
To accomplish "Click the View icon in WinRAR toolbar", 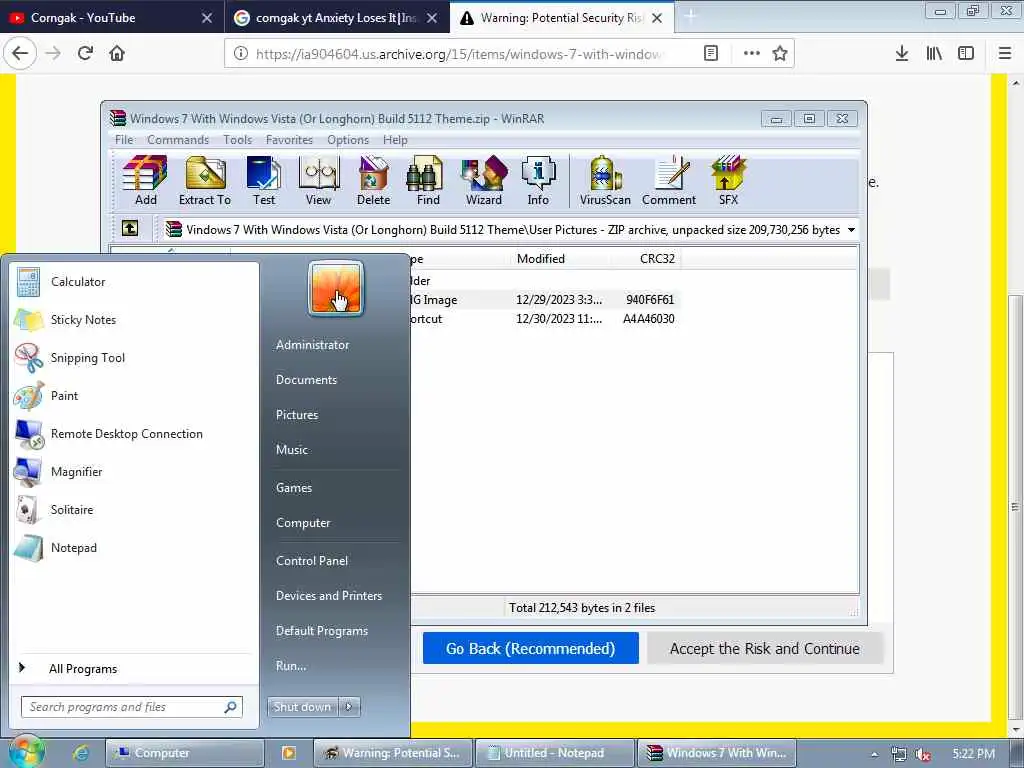I will [x=319, y=180].
